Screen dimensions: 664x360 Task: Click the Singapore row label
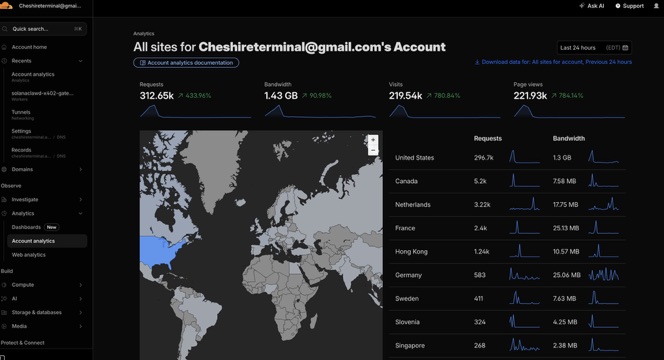click(x=410, y=346)
